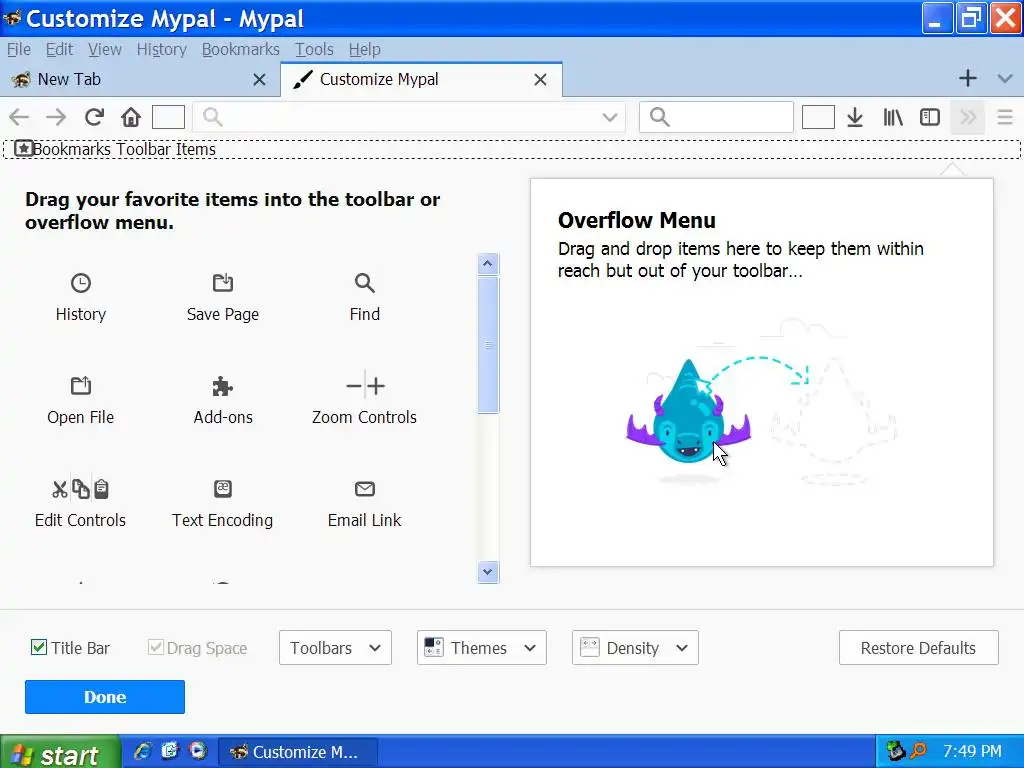Switch to the New Tab tab

140,79
